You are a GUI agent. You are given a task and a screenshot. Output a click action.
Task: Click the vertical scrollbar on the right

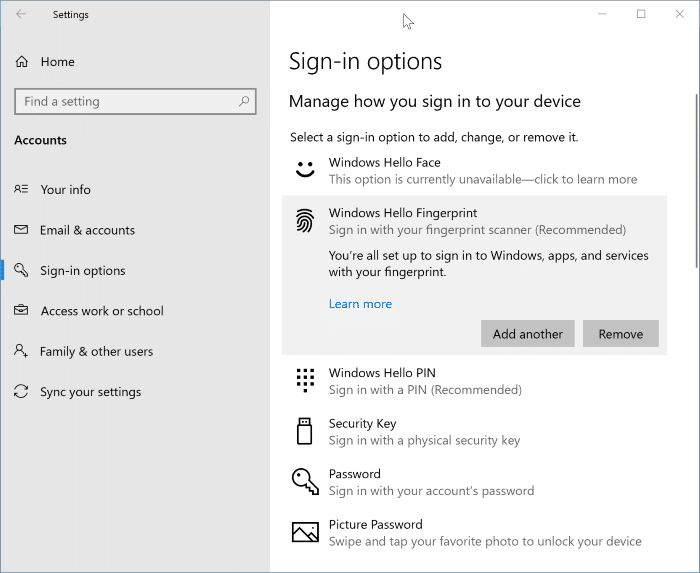point(696,181)
